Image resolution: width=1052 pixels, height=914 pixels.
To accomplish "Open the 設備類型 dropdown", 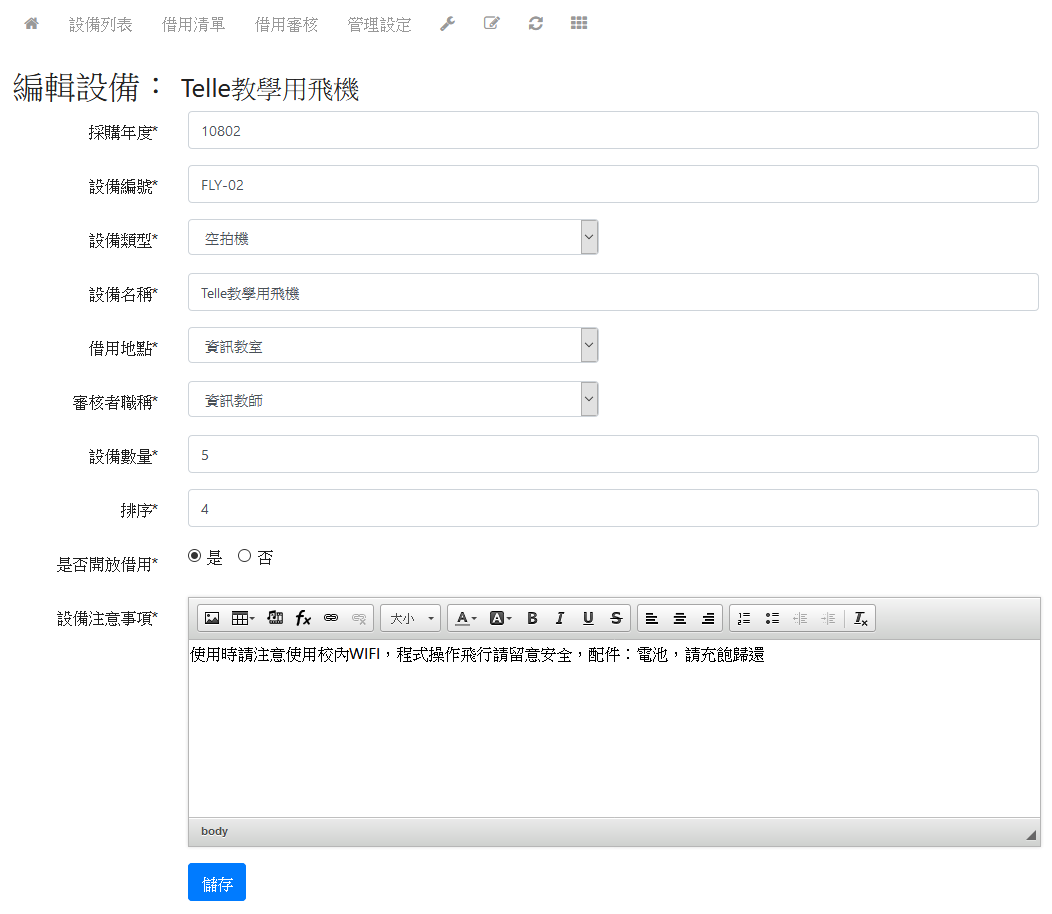I will [x=393, y=238].
